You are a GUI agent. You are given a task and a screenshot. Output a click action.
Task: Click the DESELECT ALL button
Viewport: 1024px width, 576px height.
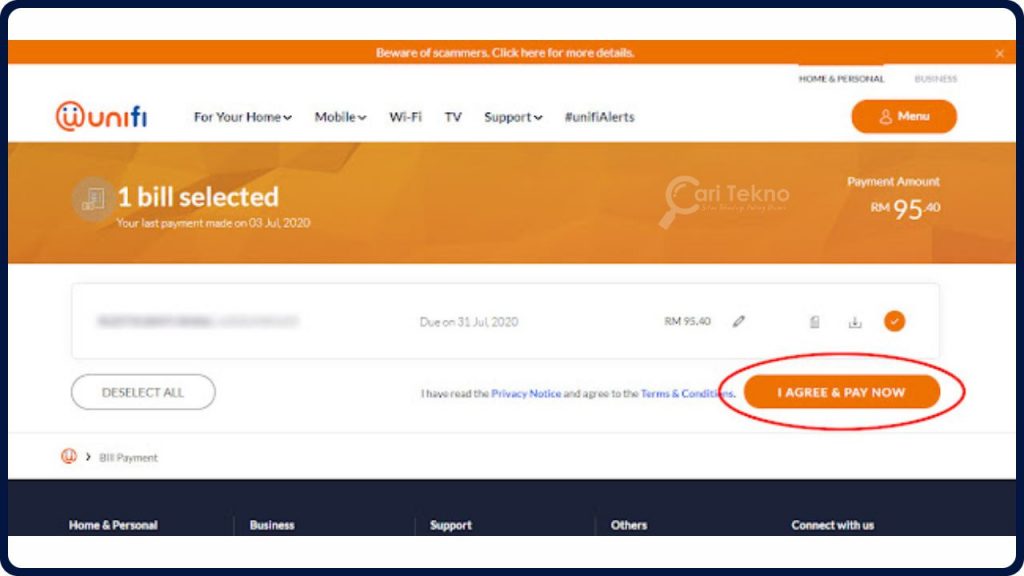[143, 392]
